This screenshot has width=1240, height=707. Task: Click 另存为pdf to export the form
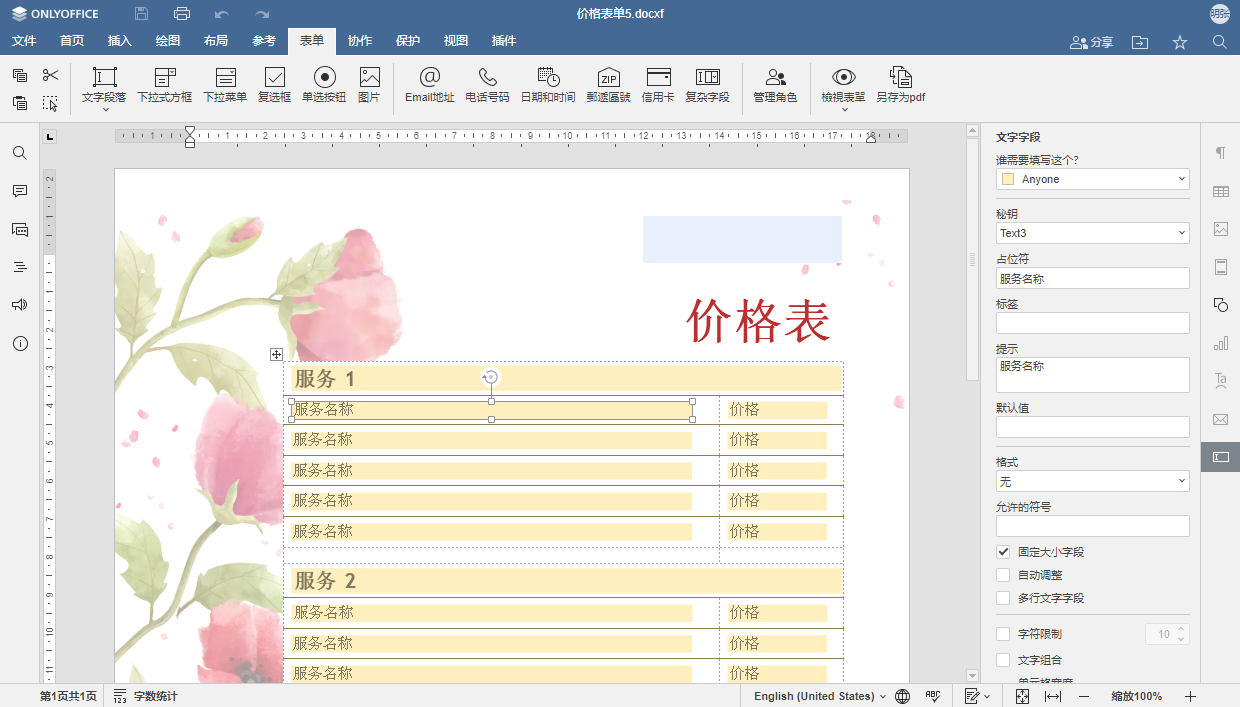900,85
